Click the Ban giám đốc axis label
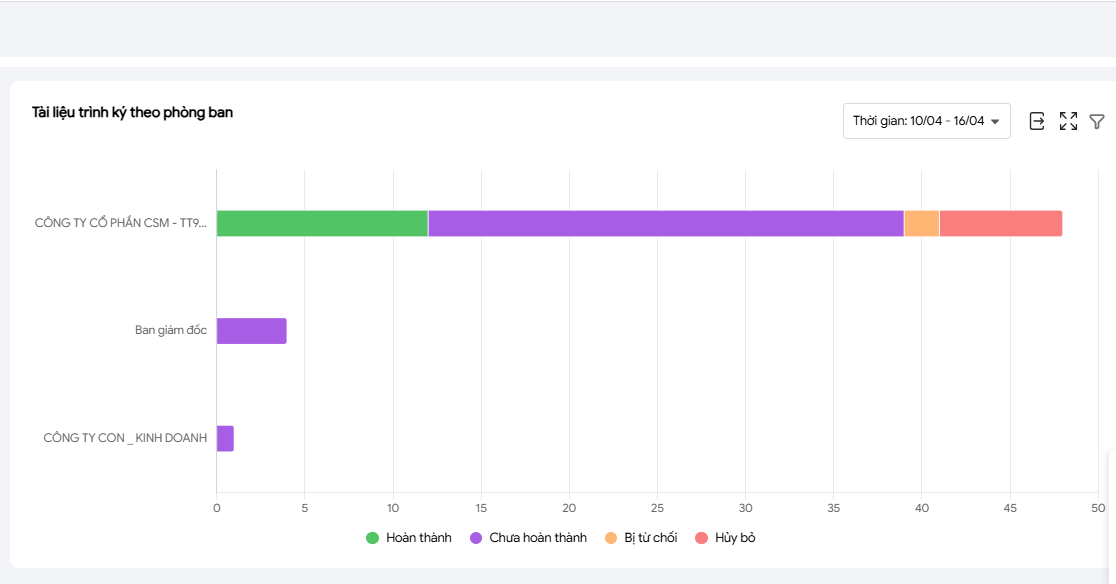This screenshot has height=584, width=1116. pyautogui.click(x=171, y=331)
